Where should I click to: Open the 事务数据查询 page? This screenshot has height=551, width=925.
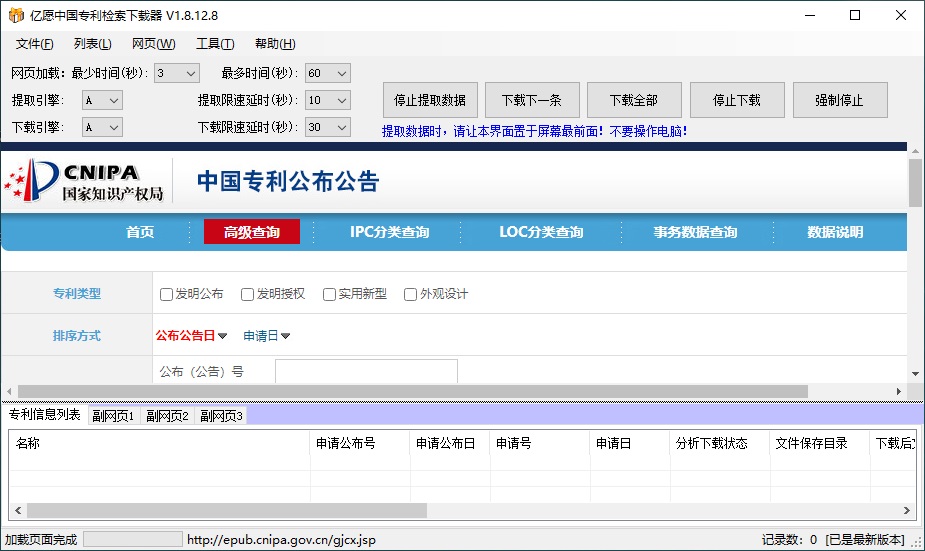695,232
